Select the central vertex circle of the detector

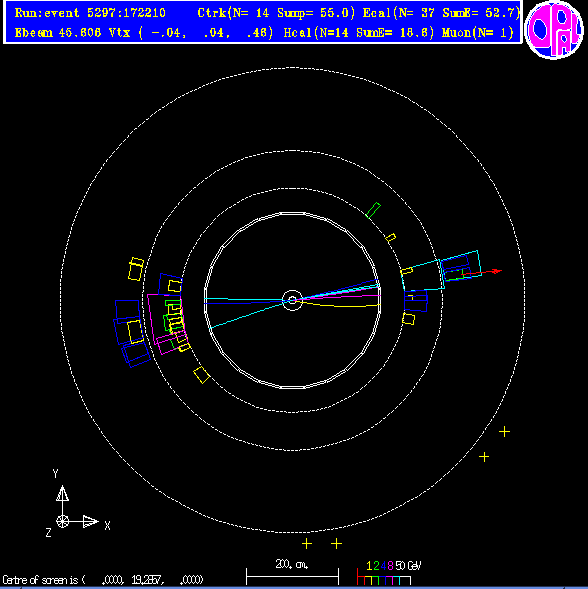[292, 300]
